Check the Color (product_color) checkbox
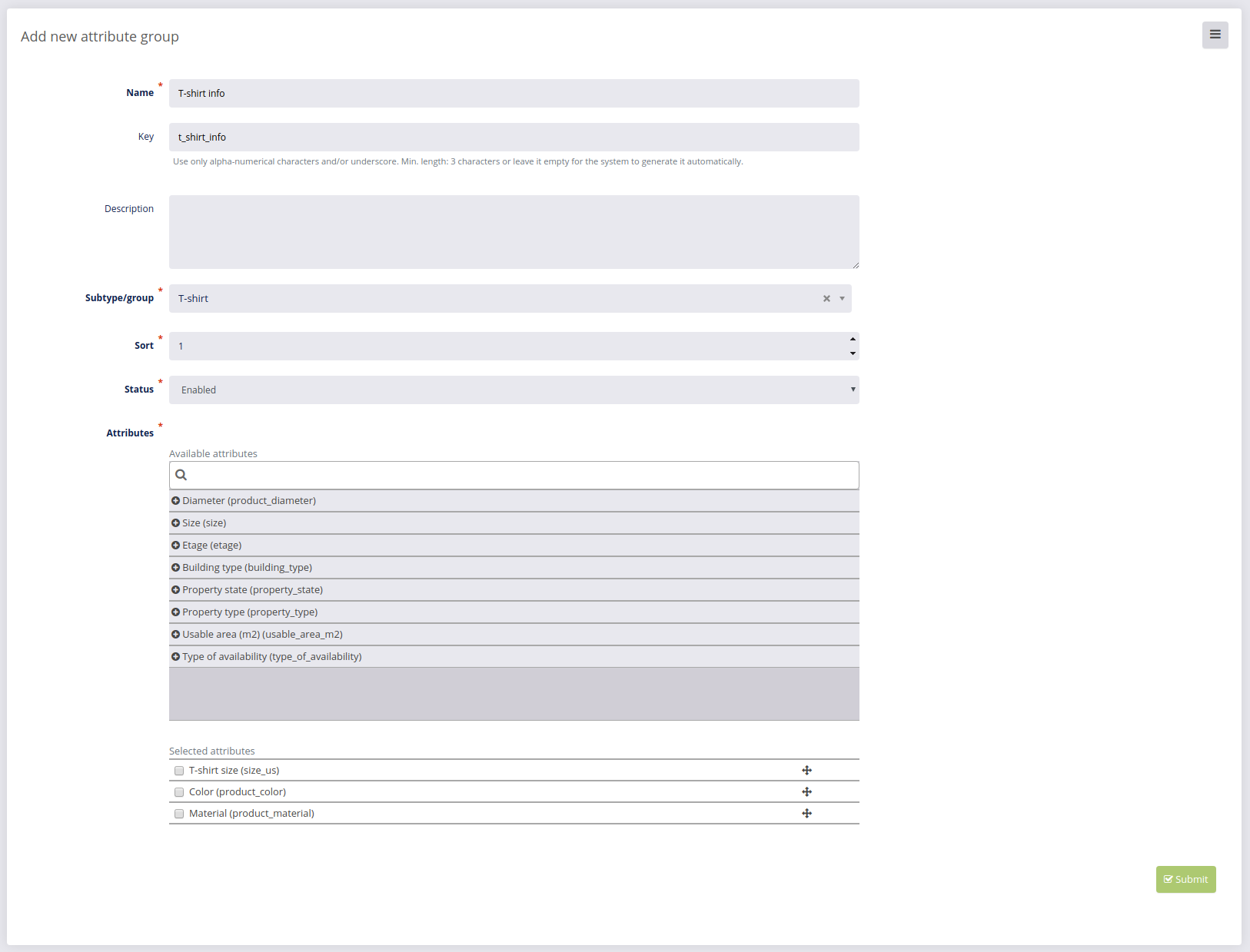 (x=179, y=792)
